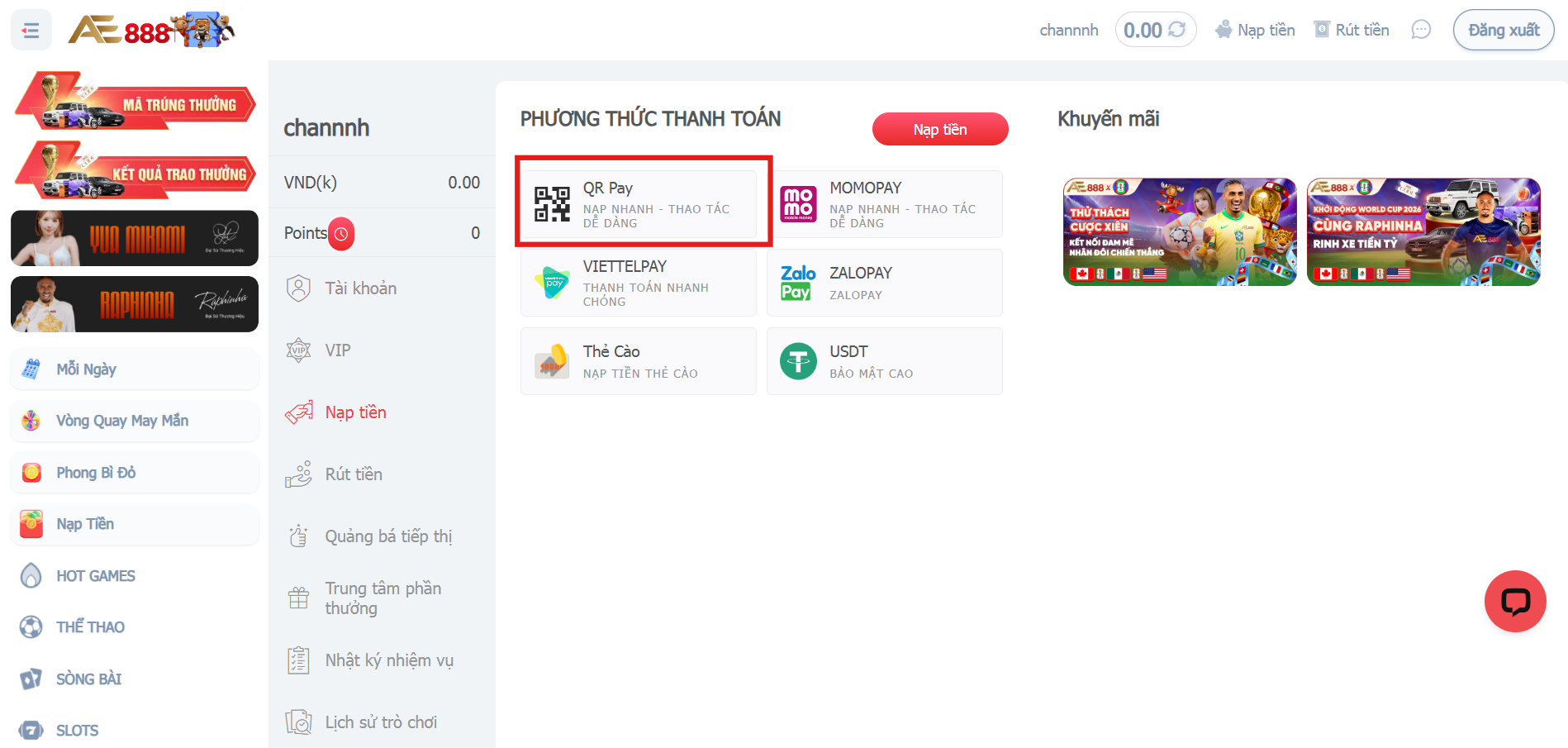Screen dimensions: 1568x748
Task: Click the calendar icon for Mỗi Ngày
Action: click(x=31, y=369)
